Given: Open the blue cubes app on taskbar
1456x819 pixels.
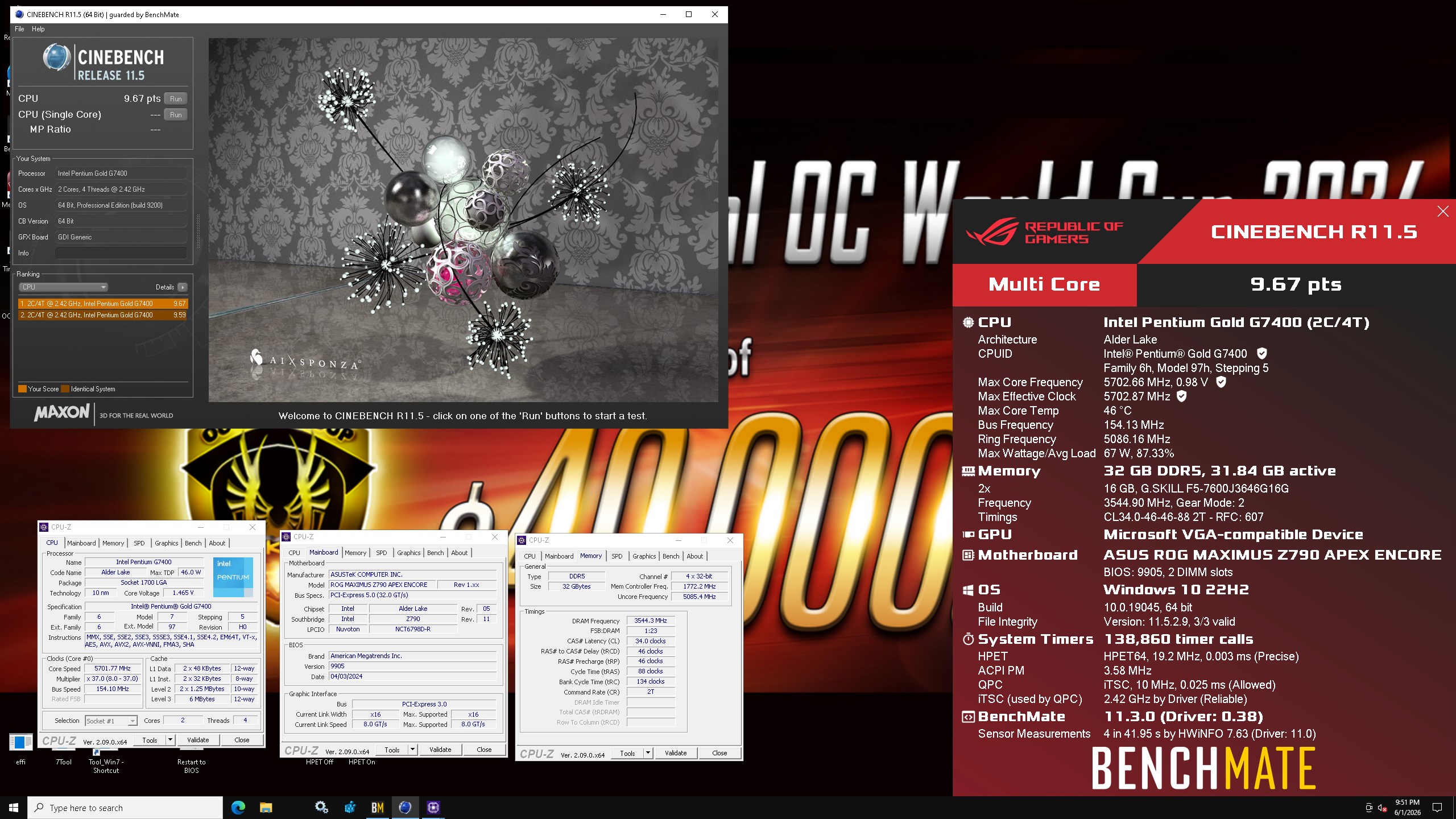Looking at the screenshot, I should pos(350,807).
